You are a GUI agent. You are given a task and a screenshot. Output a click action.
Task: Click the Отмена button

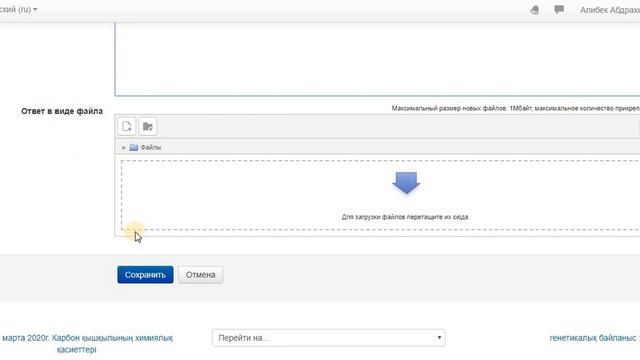(200, 275)
